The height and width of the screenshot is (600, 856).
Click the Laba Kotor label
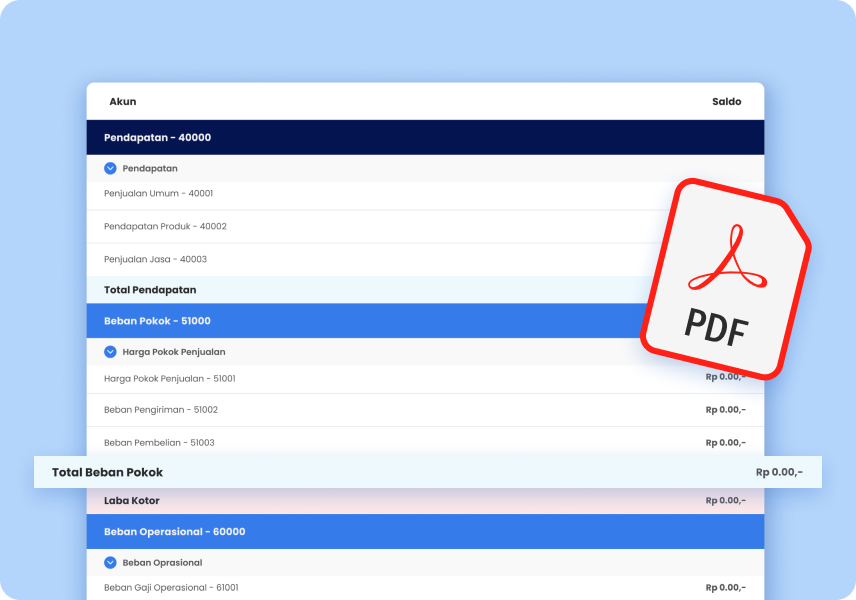[132, 501]
